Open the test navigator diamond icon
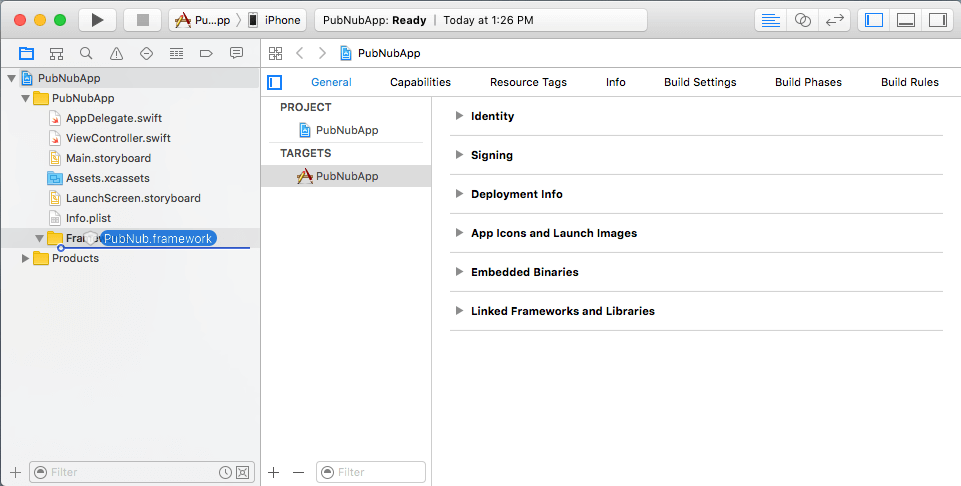Screen dimensions: 961x486 (146, 53)
